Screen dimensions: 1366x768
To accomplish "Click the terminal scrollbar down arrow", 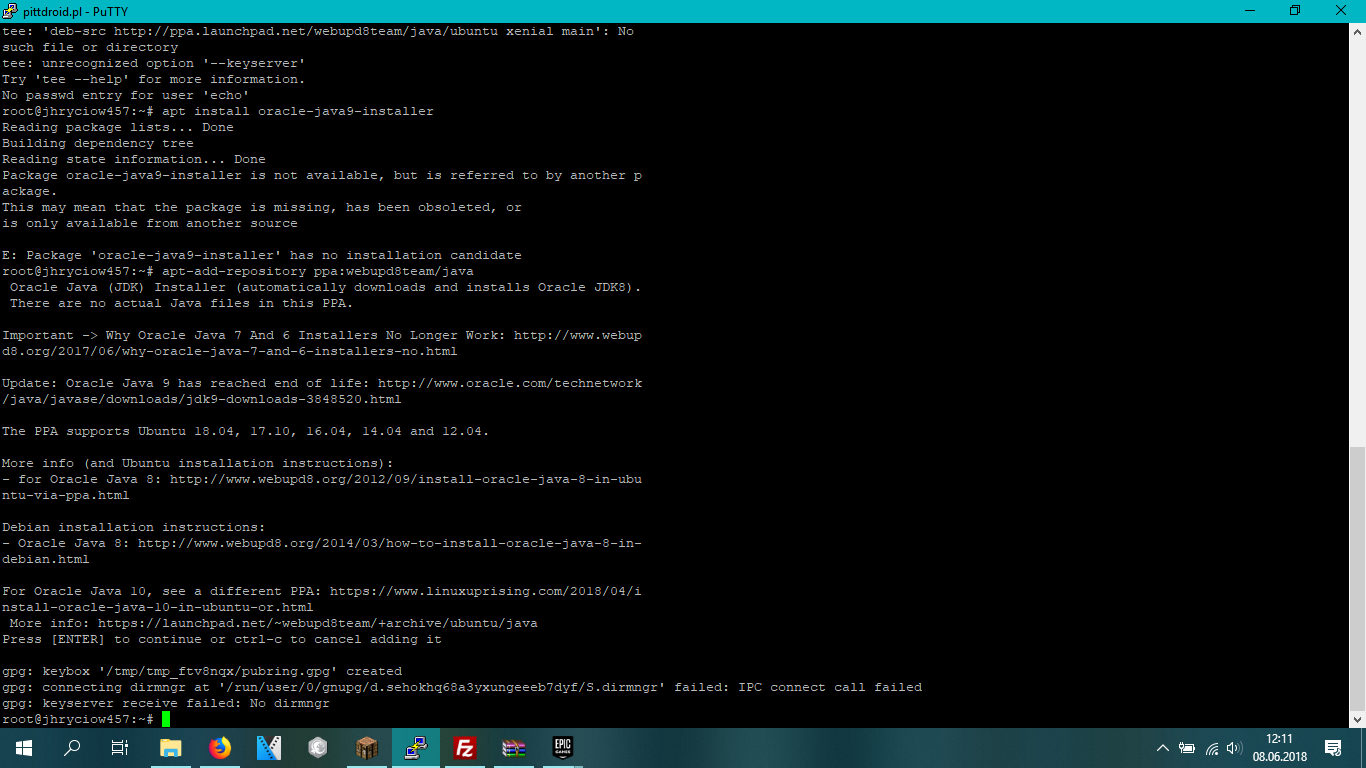I will click(1357, 719).
